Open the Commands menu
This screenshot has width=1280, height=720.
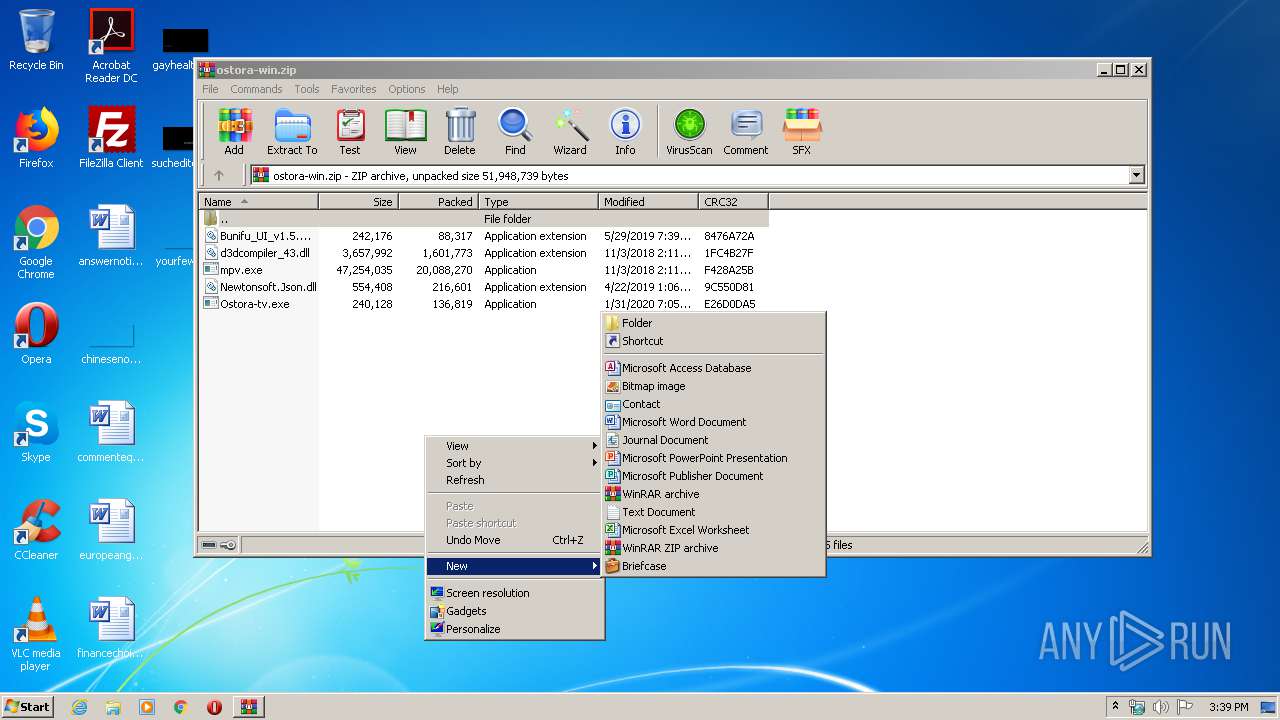point(256,89)
